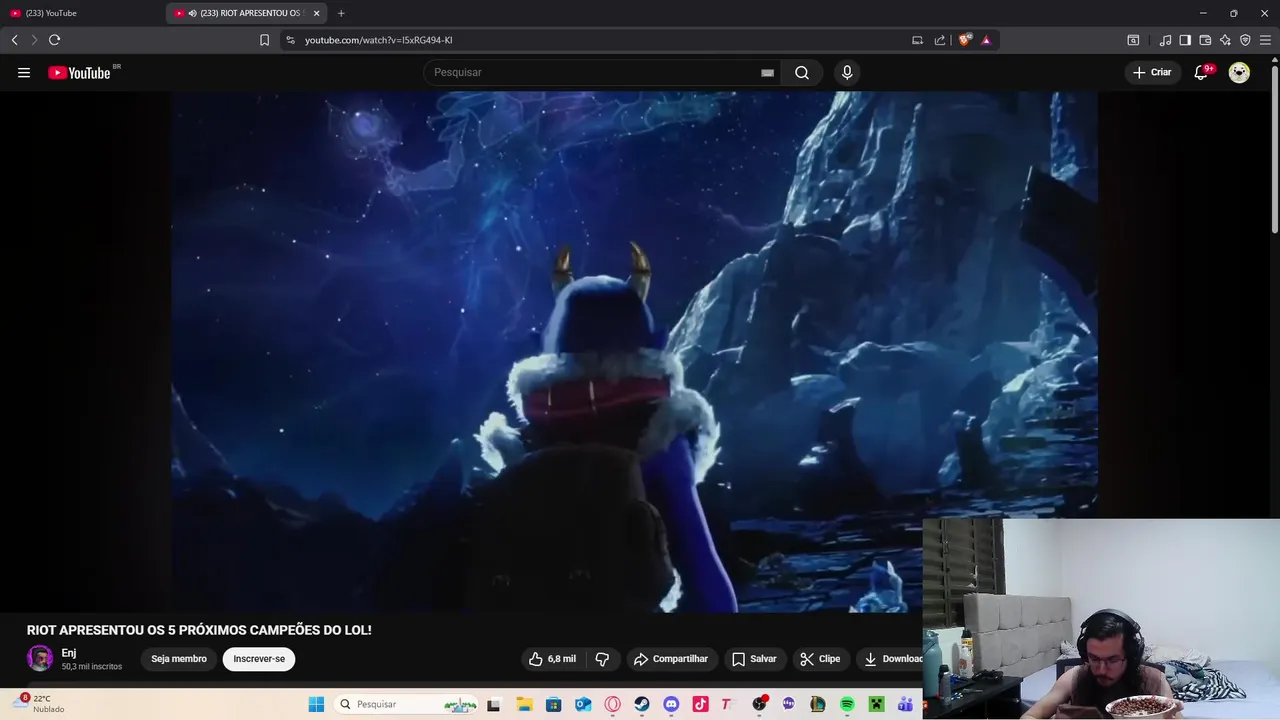This screenshot has height=720, width=1280.
Task: Bookmark this page
Action: click(x=264, y=40)
